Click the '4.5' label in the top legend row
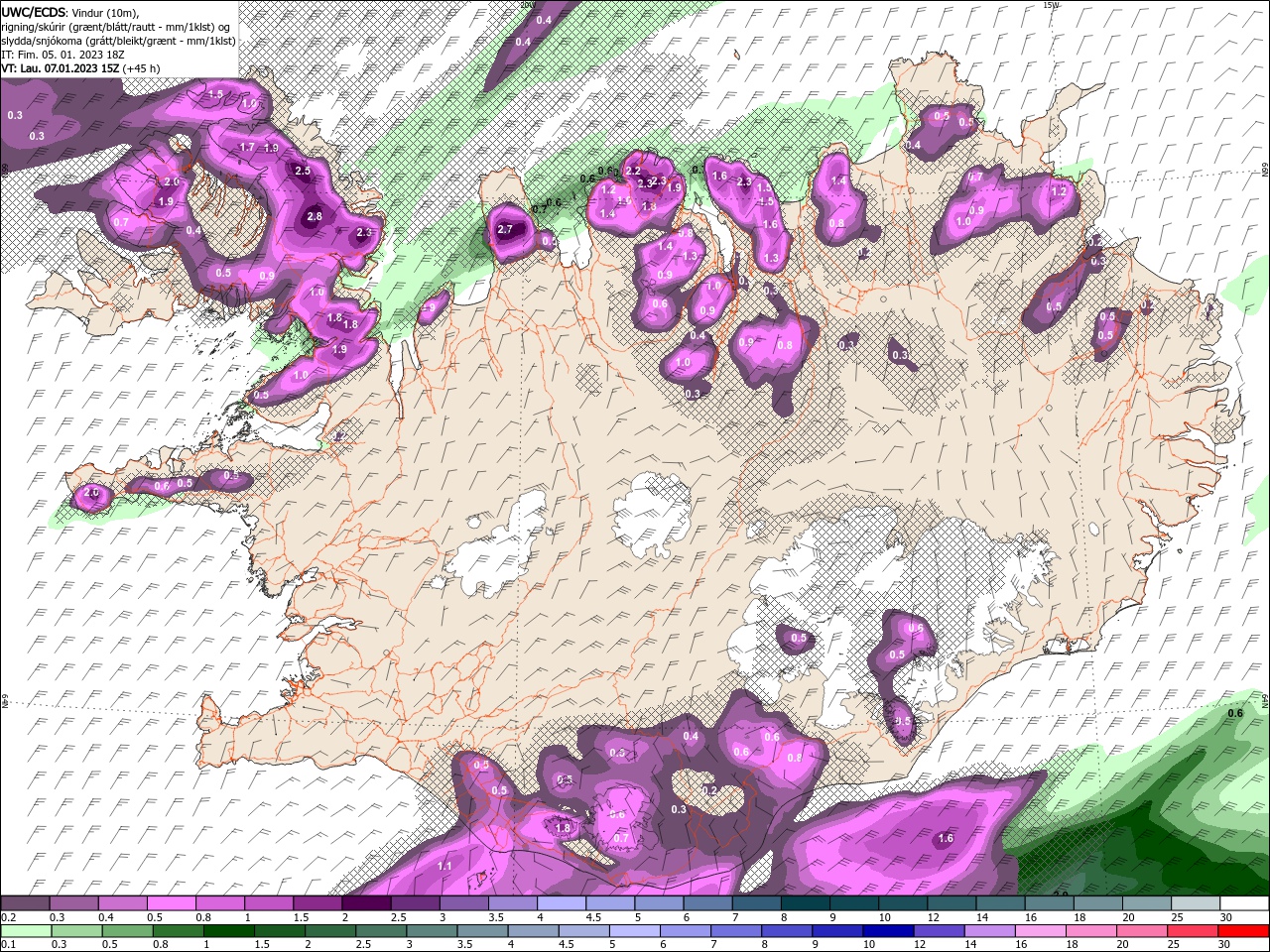The width and height of the screenshot is (1270, 952). [x=594, y=918]
